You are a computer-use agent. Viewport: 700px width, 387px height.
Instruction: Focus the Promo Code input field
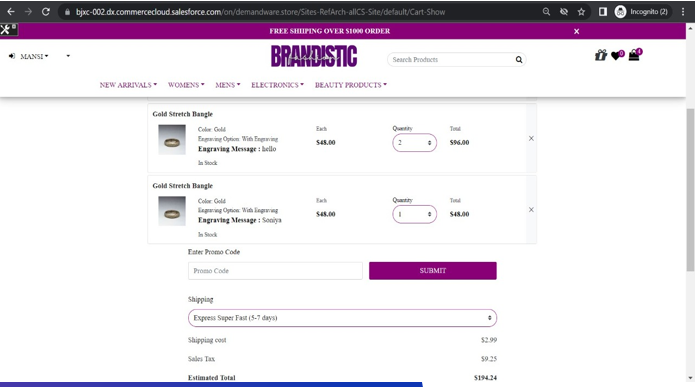click(x=275, y=271)
